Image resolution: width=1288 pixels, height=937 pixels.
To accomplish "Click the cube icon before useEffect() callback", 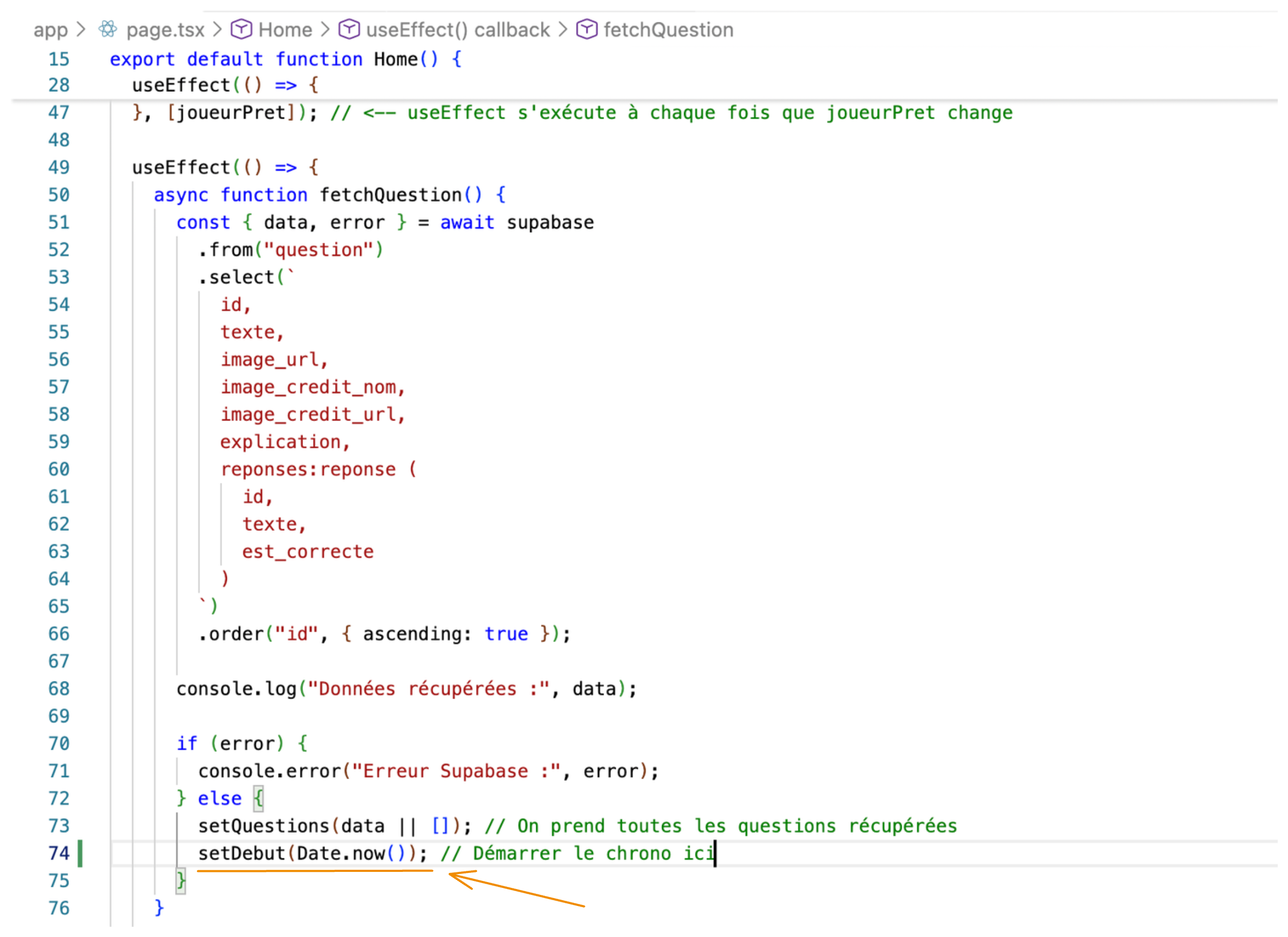I will [x=351, y=29].
